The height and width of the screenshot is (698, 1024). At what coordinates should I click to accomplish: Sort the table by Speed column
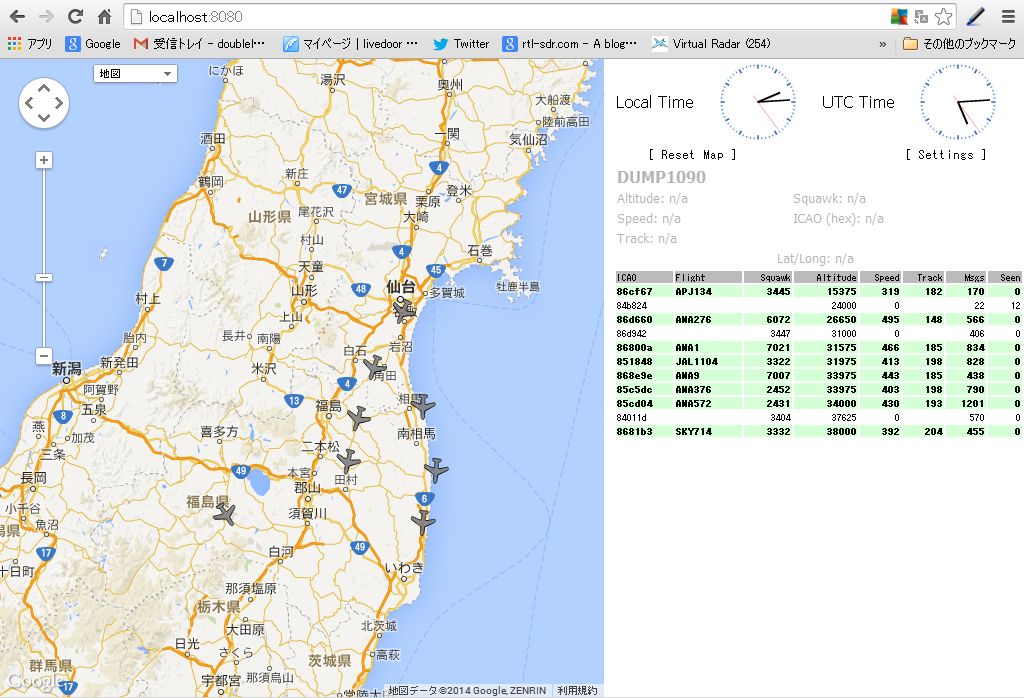pos(880,278)
